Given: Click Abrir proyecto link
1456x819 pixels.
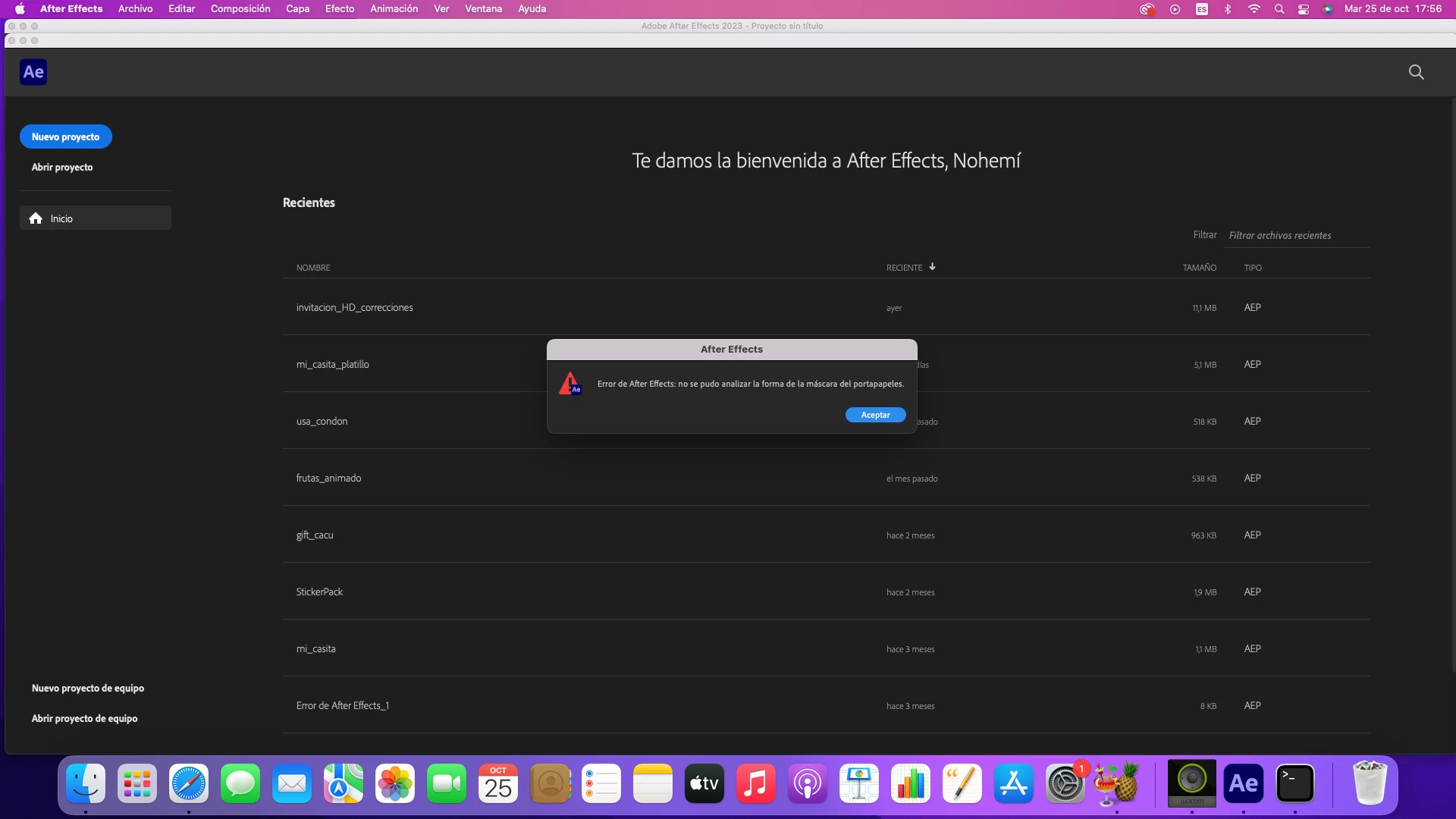Looking at the screenshot, I should 62,167.
